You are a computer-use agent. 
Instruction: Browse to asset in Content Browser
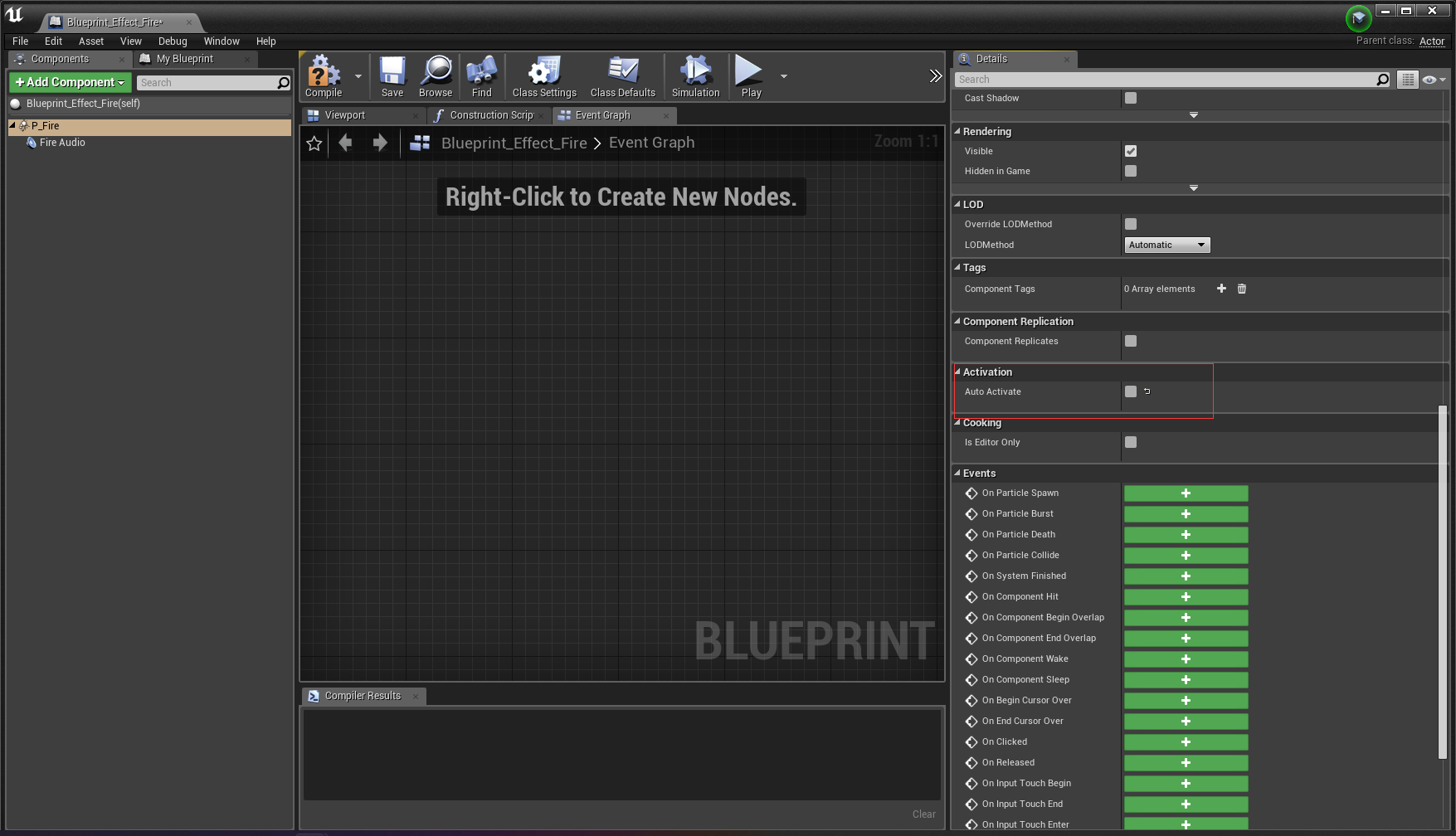(x=436, y=77)
